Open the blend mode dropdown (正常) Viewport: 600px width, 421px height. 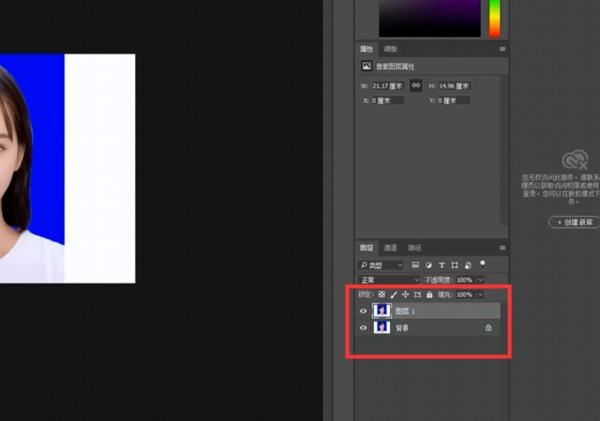[x=380, y=280]
